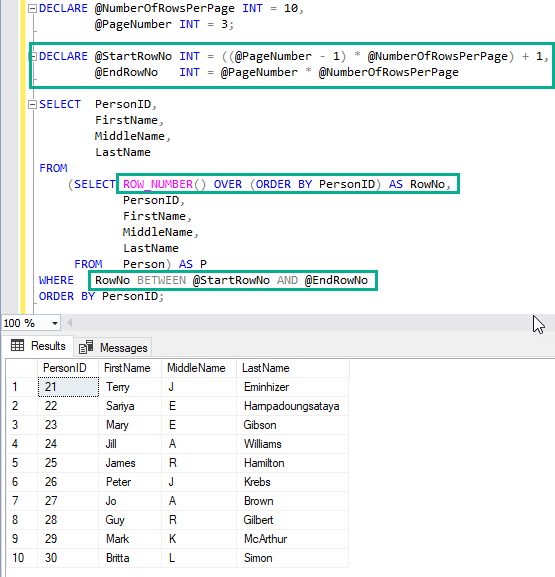The height and width of the screenshot is (577, 555).
Task: Place cursor on ROW_NUMBER() in the subquery
Action: (164, 184)
